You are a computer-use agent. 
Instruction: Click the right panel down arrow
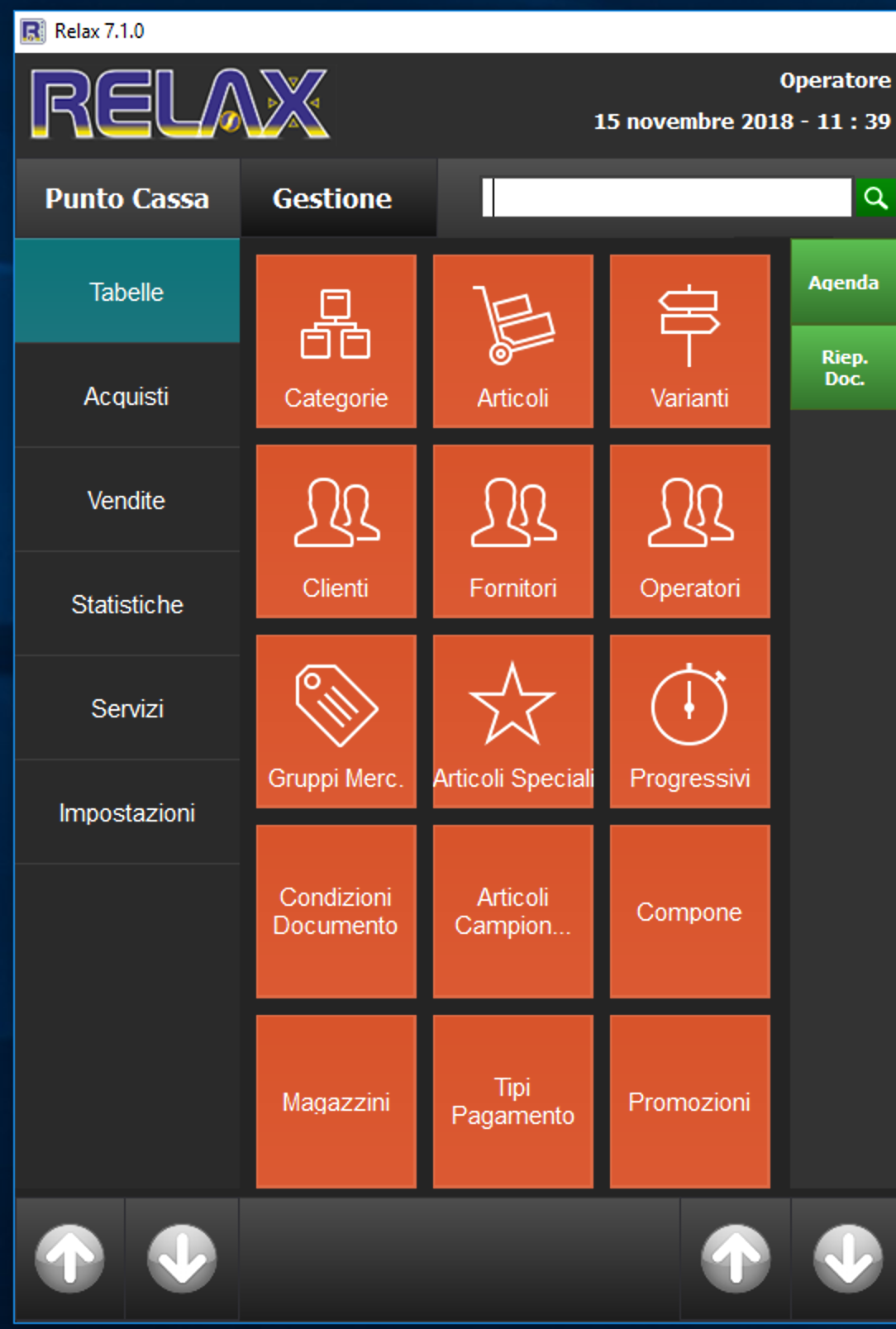(x=848, y=1259)
